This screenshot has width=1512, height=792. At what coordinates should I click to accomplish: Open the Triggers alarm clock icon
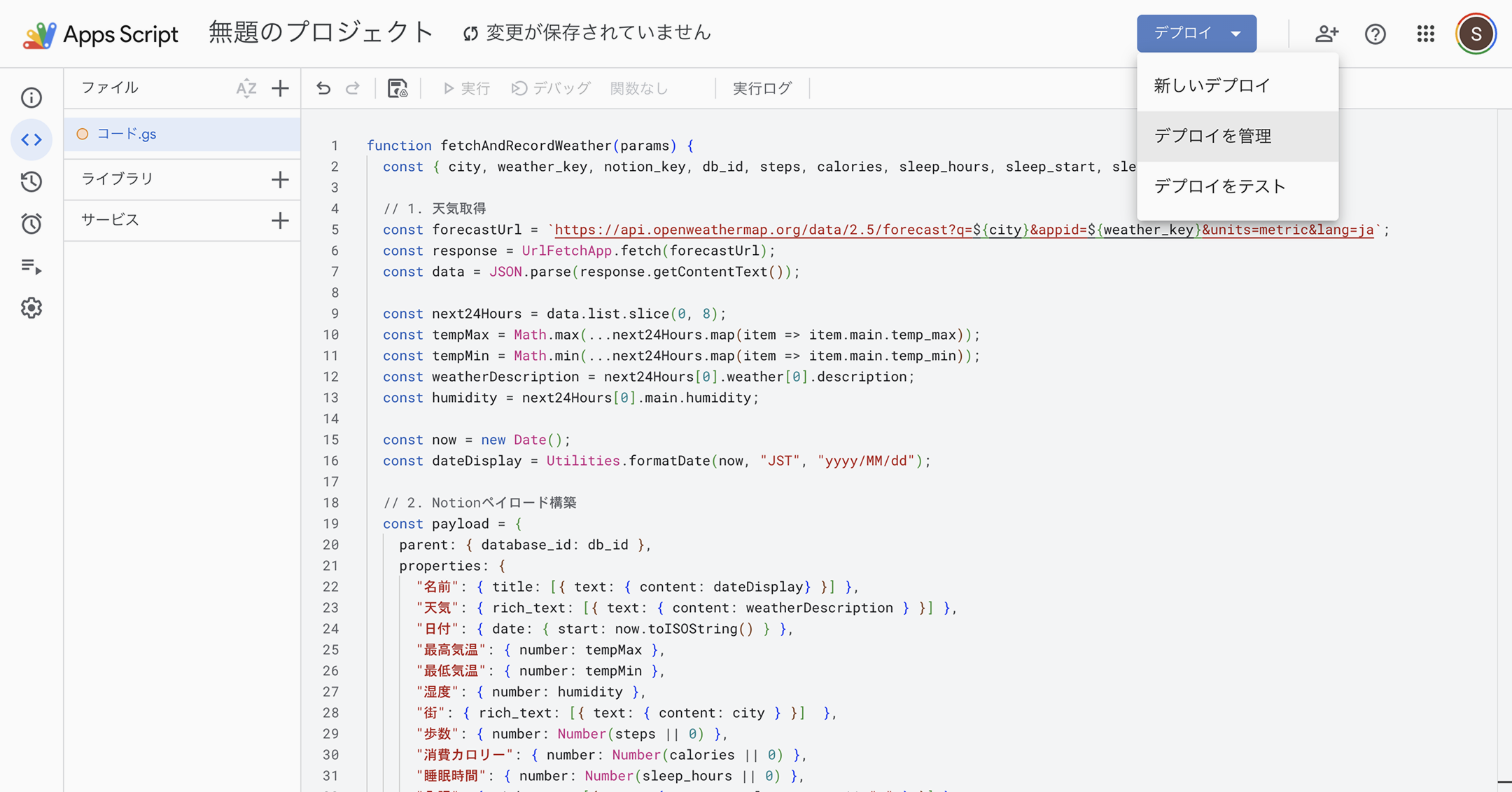point(31,223)
